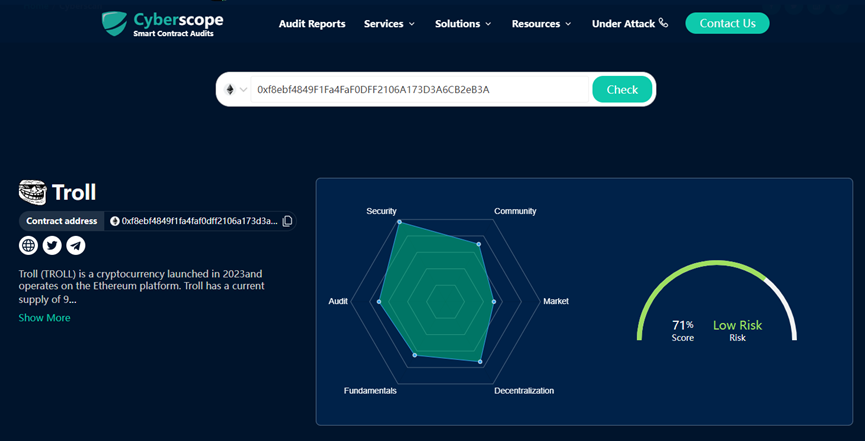
Task: Click the Troll token title
Action: [x=74, y=192]
